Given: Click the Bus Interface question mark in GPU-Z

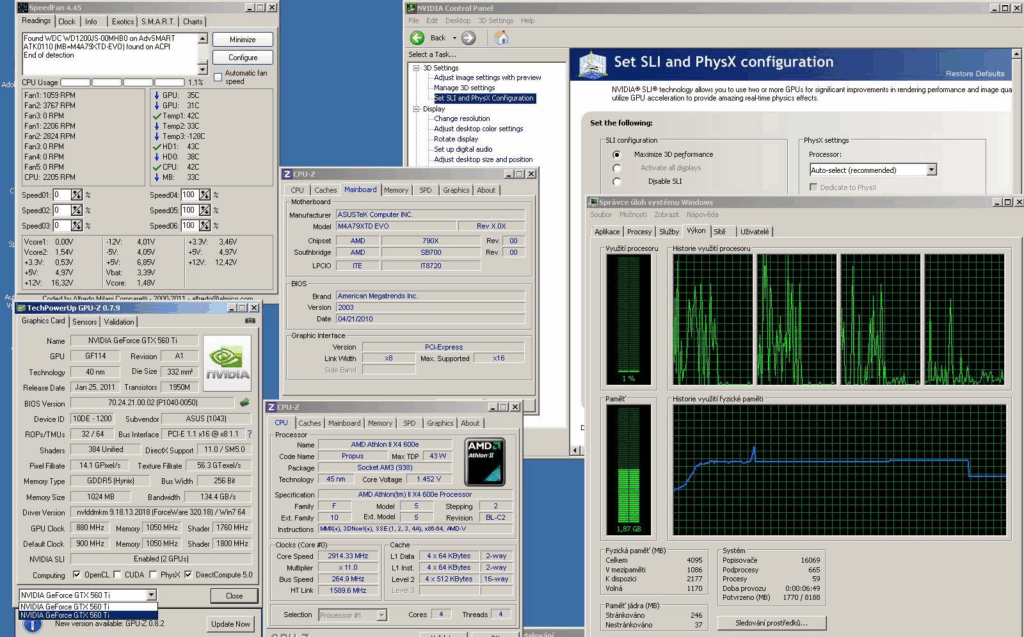Looking at the screenshot, I should click(249, 434).
